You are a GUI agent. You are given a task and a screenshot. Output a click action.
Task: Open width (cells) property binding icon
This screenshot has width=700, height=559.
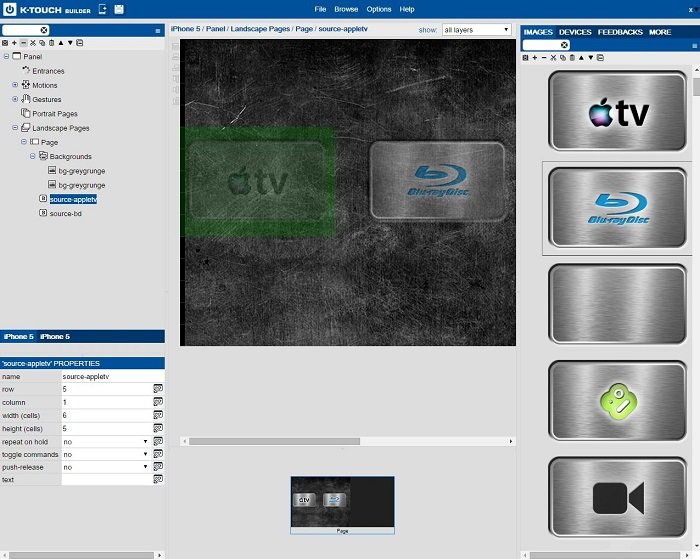coord(158,415)
